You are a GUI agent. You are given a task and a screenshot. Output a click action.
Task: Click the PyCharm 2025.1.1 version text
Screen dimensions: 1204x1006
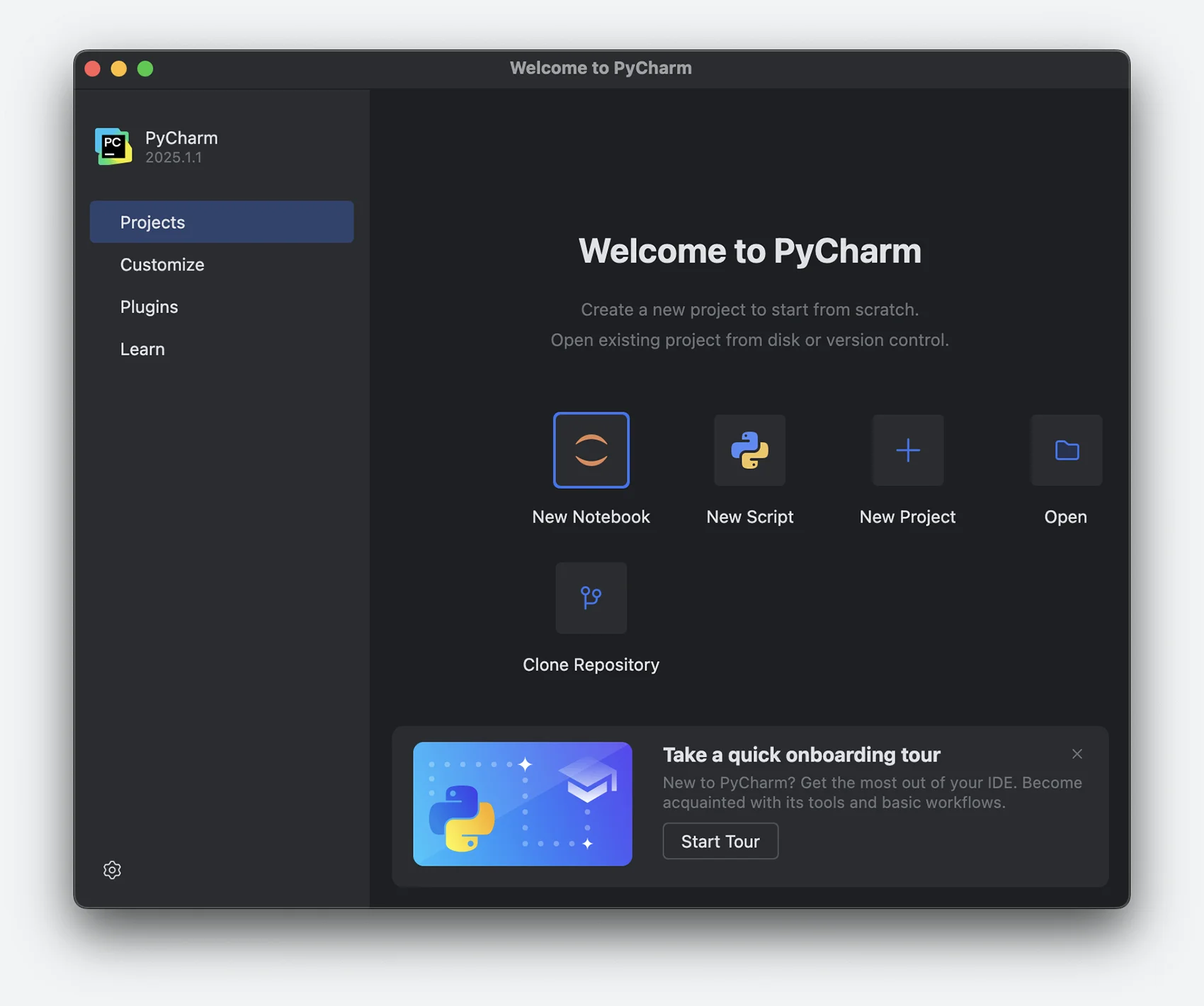tap(174, 157)
